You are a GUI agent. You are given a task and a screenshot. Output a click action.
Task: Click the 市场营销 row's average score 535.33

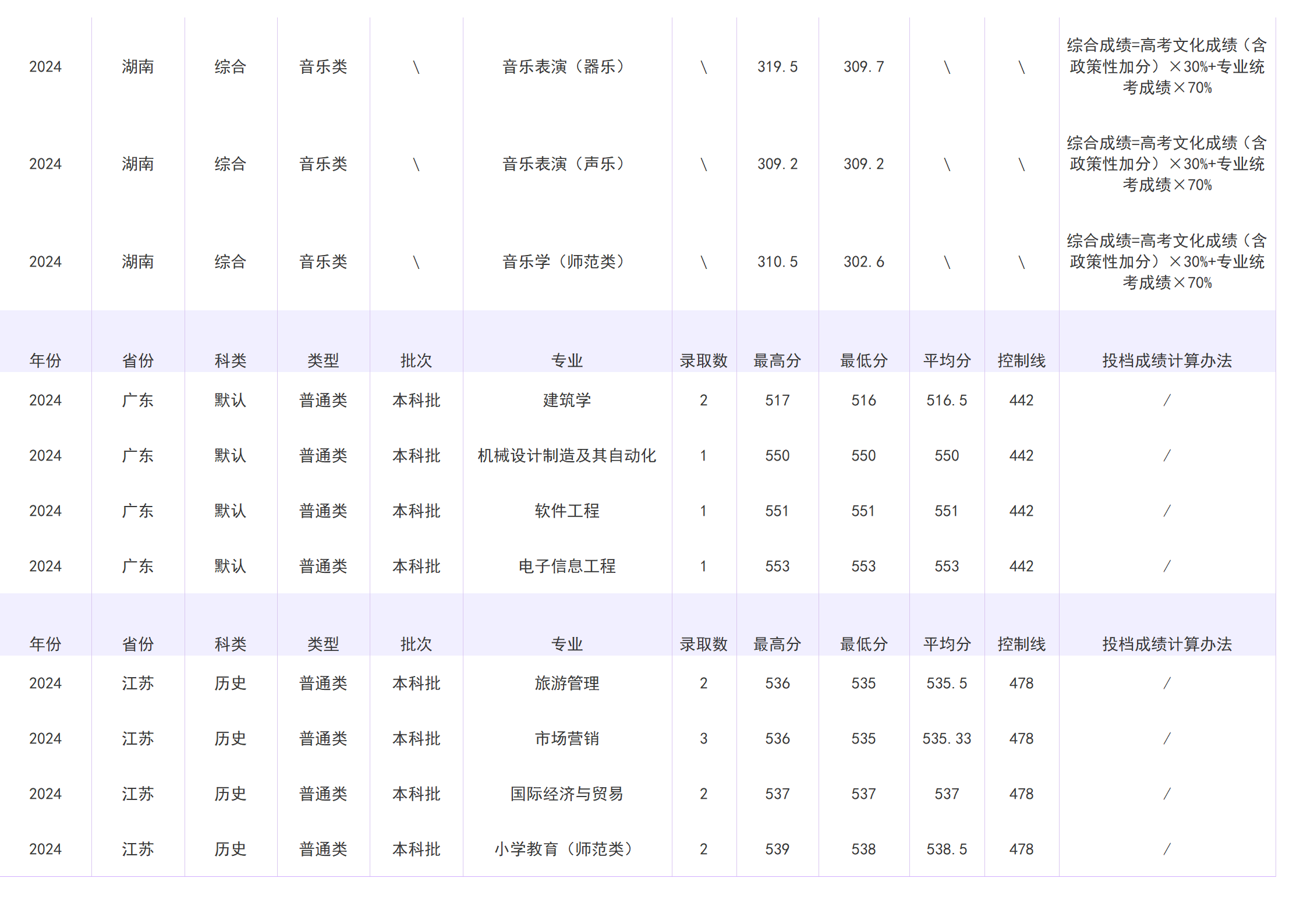946,738
